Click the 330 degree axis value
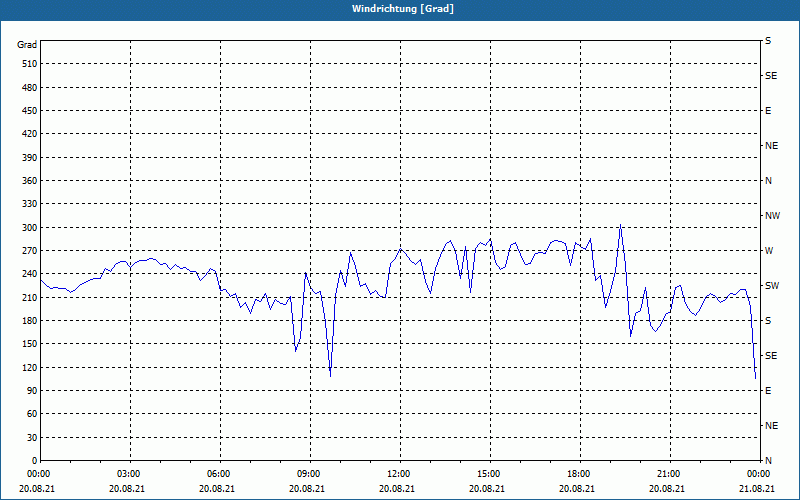This screenshot has height=500, width=800. (x=29, y=204)
